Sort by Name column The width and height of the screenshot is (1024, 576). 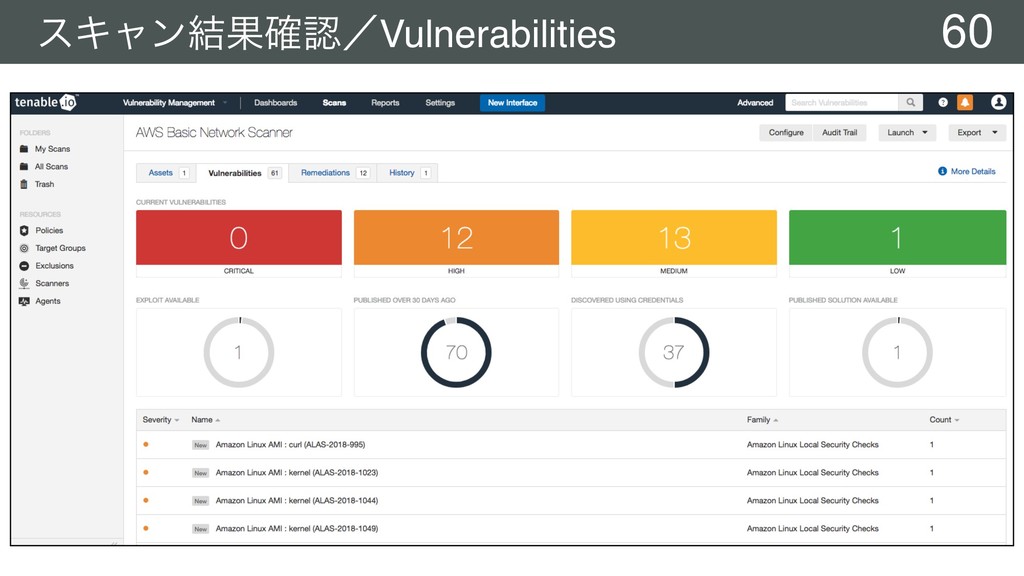click(206, 420)
